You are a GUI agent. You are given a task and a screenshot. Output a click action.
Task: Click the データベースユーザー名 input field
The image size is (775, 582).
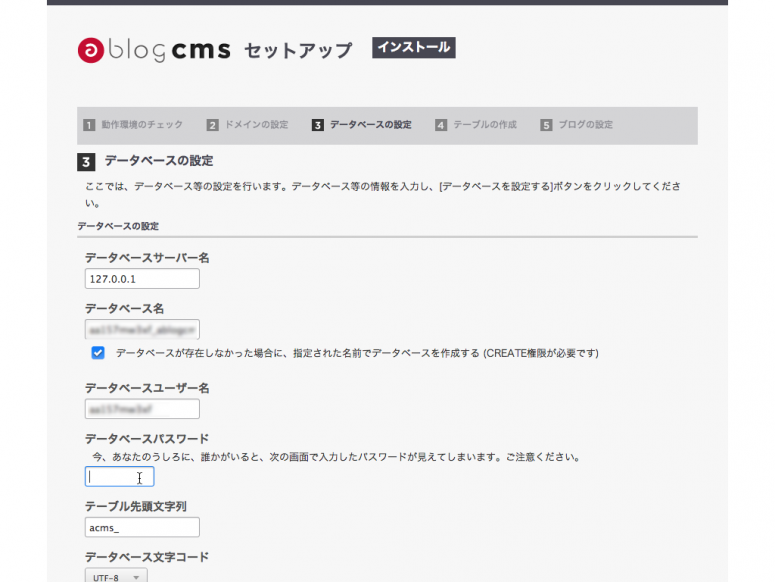(142, 409)
